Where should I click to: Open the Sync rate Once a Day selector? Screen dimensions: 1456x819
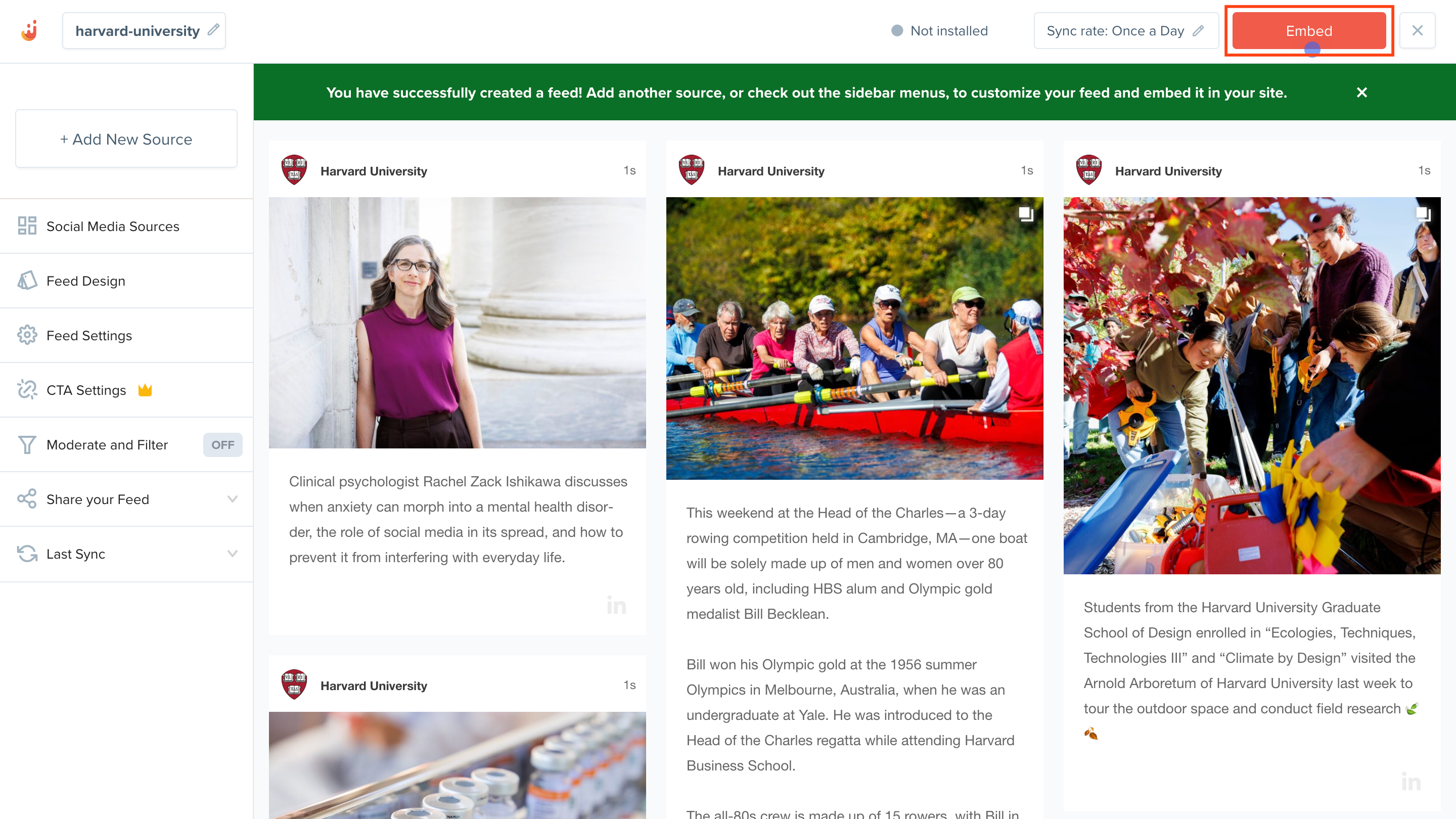click(x=1115, y=30)
